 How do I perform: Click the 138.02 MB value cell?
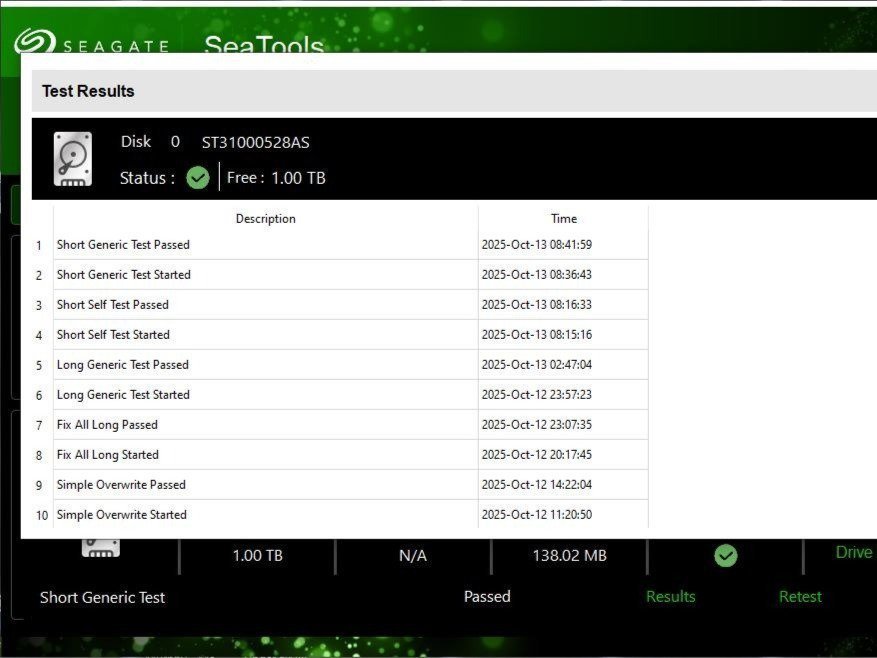[569, 556]
